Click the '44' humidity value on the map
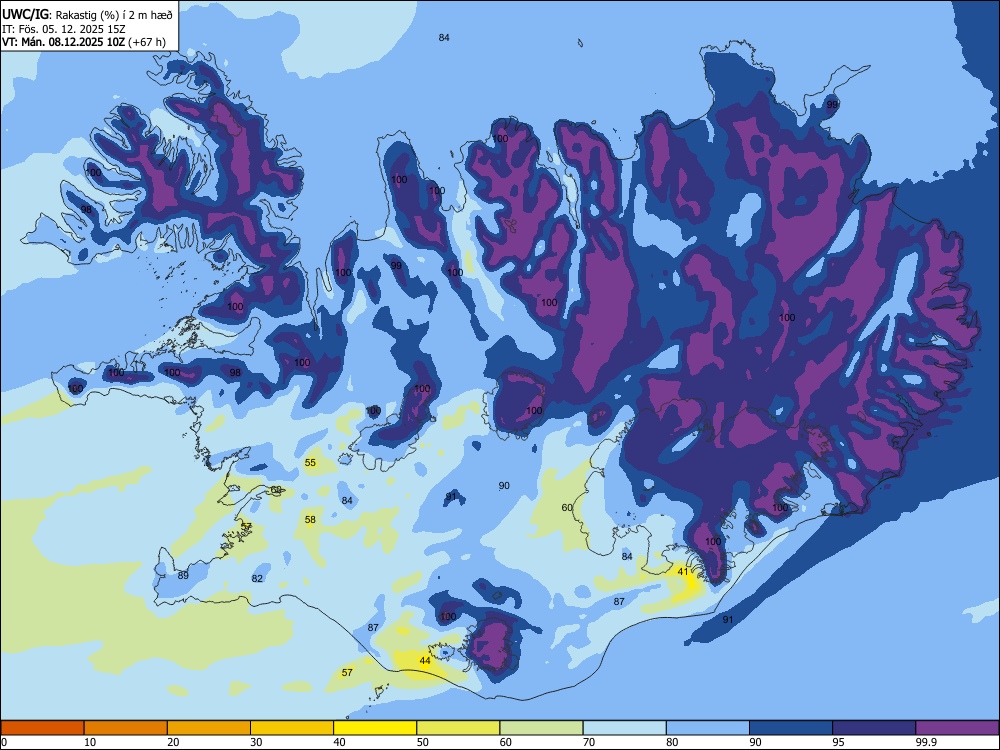This screenshot has height=750, width=1000. (x=425, y=661)
